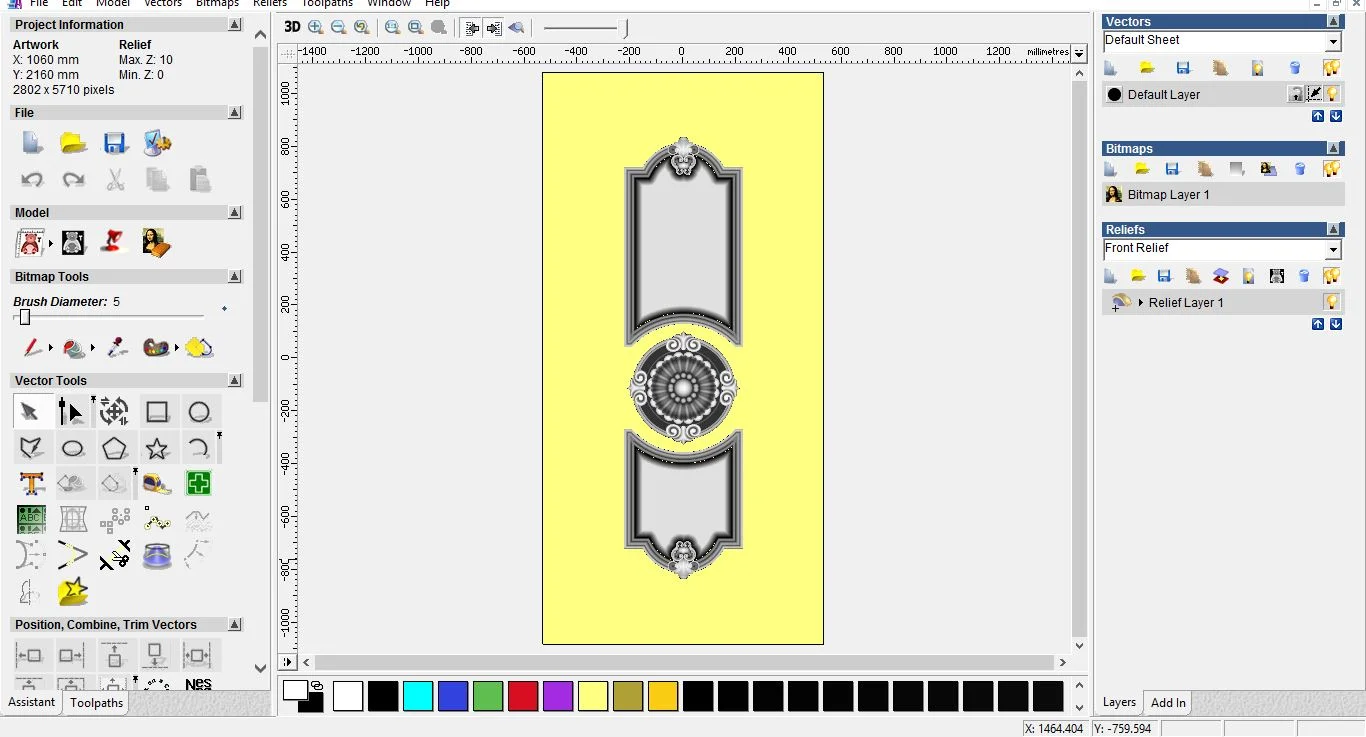This screenshot has width=1366, height=737.
Task: Click the Save icon in File section
Action: point(115,143)
